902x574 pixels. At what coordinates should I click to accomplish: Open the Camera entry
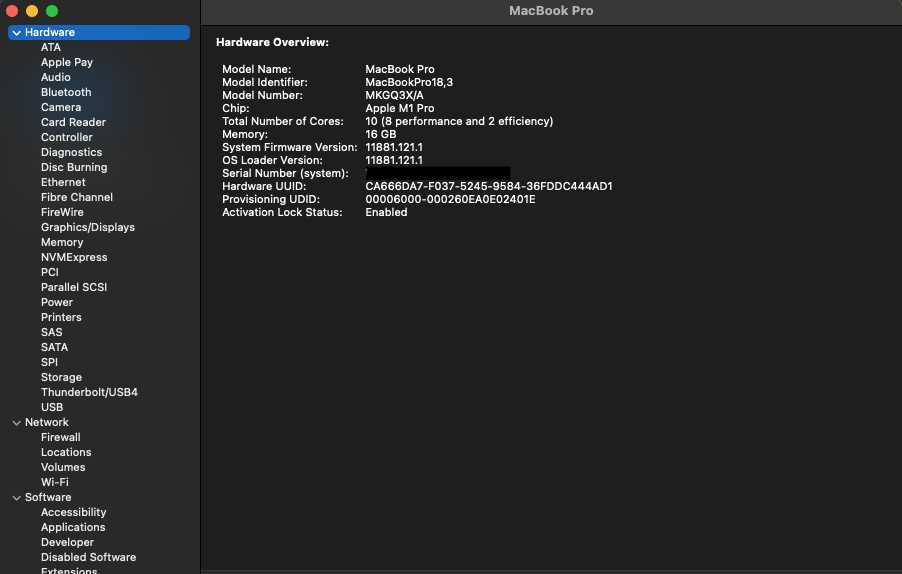61,107
